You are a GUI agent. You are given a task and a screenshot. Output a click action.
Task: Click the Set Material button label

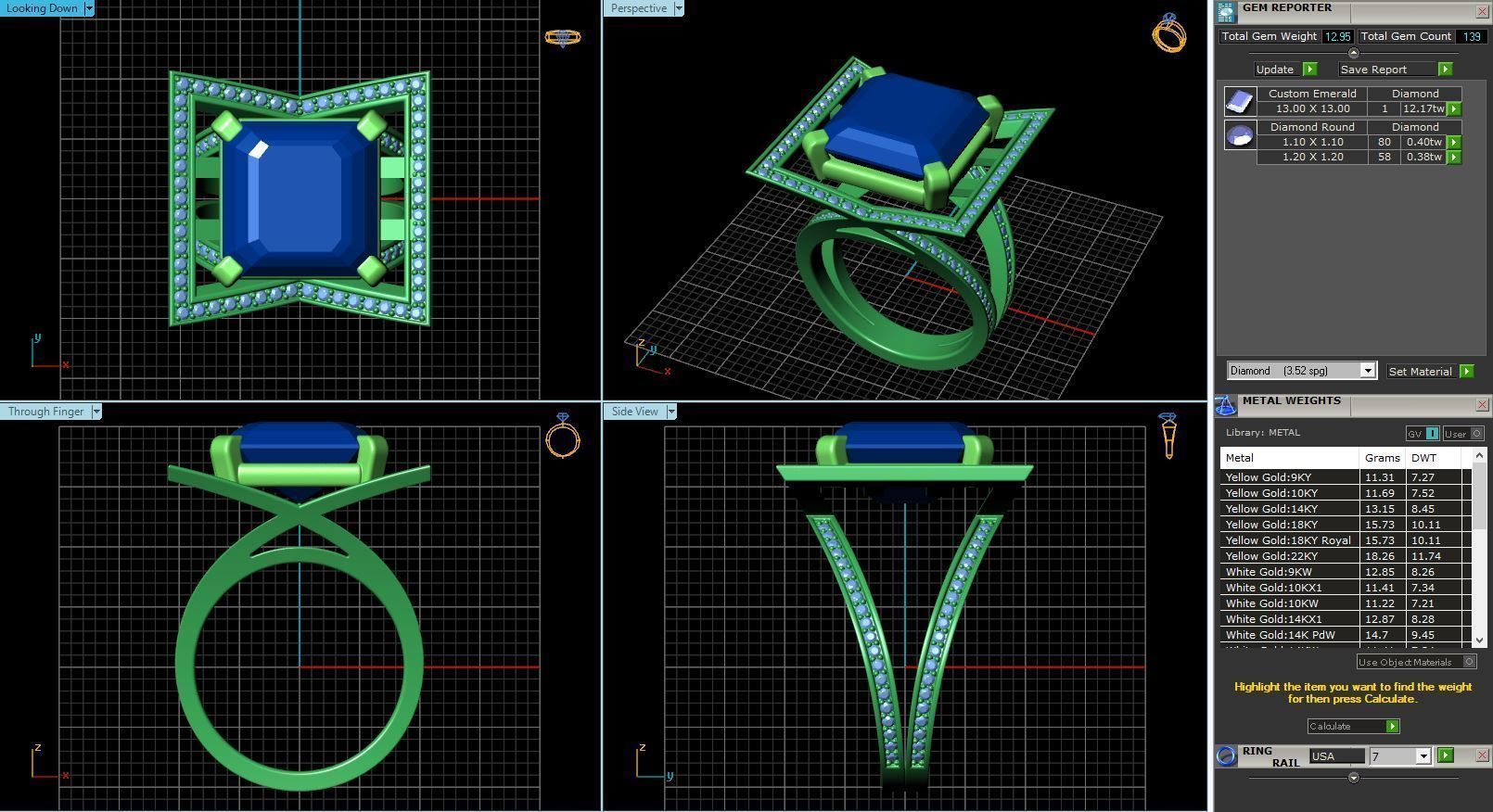(x=1421, y=372)
